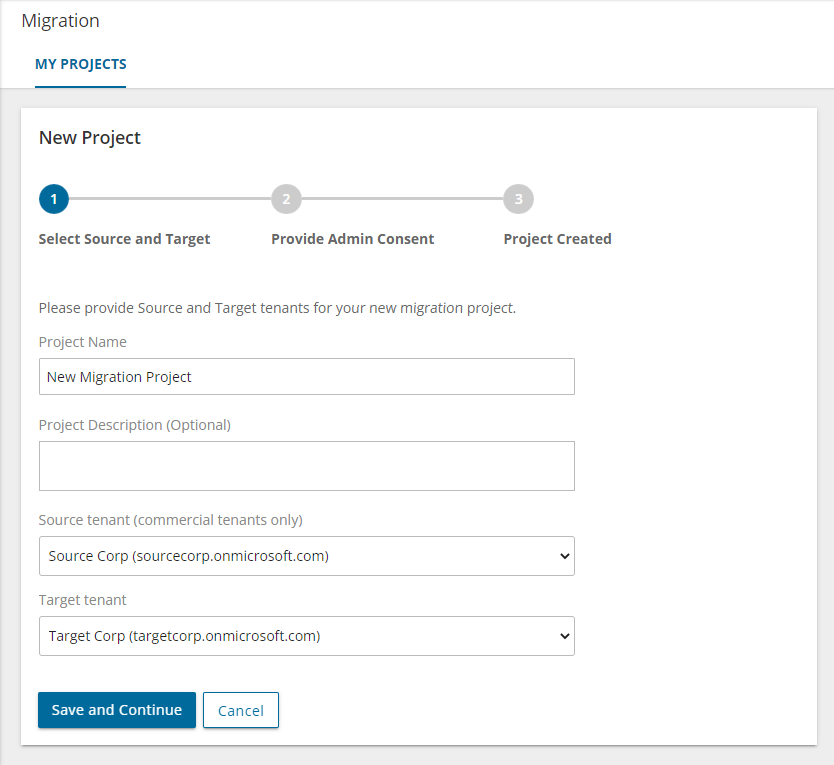Click the Save and Continue button
834x765 pixels.
tap(116, 710)
